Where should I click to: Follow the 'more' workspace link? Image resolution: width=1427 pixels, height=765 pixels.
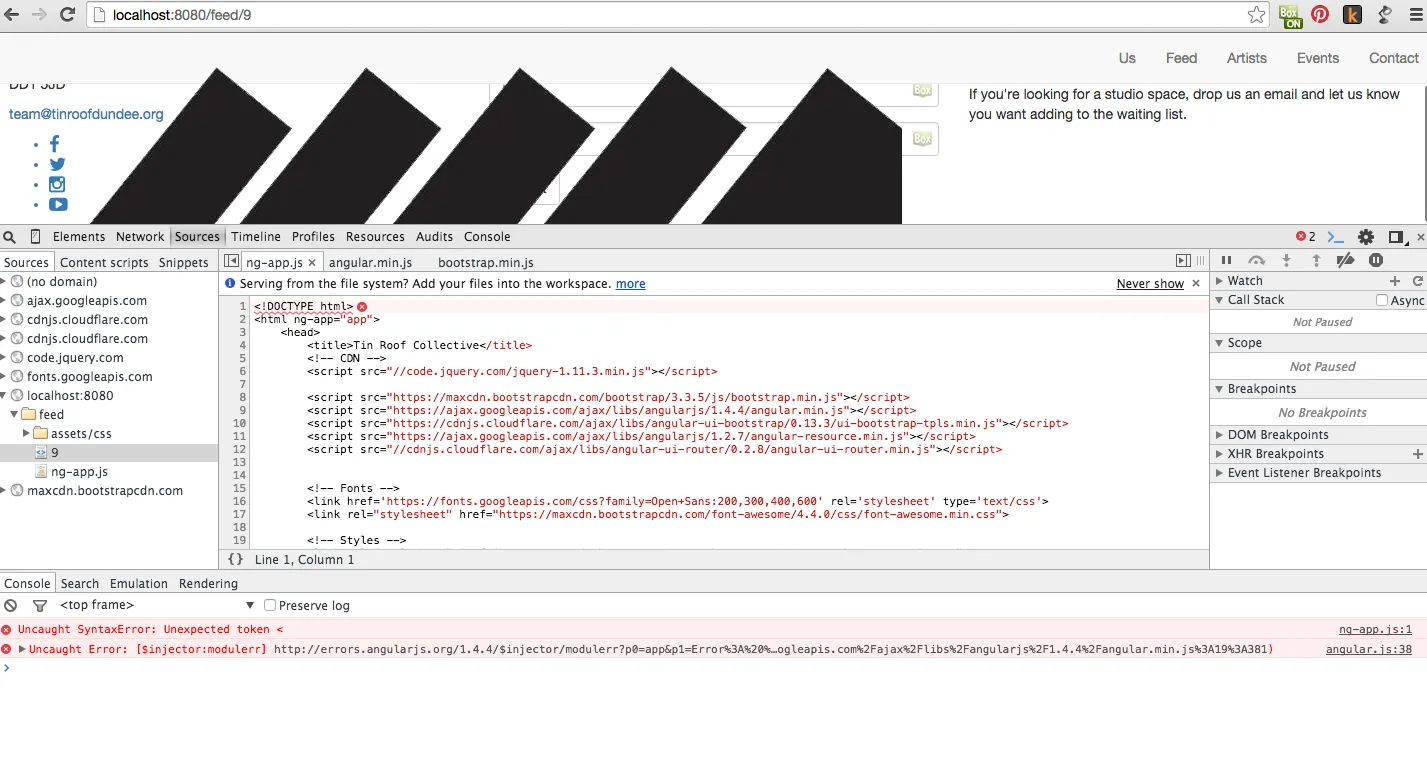click(x=630, y=284)
